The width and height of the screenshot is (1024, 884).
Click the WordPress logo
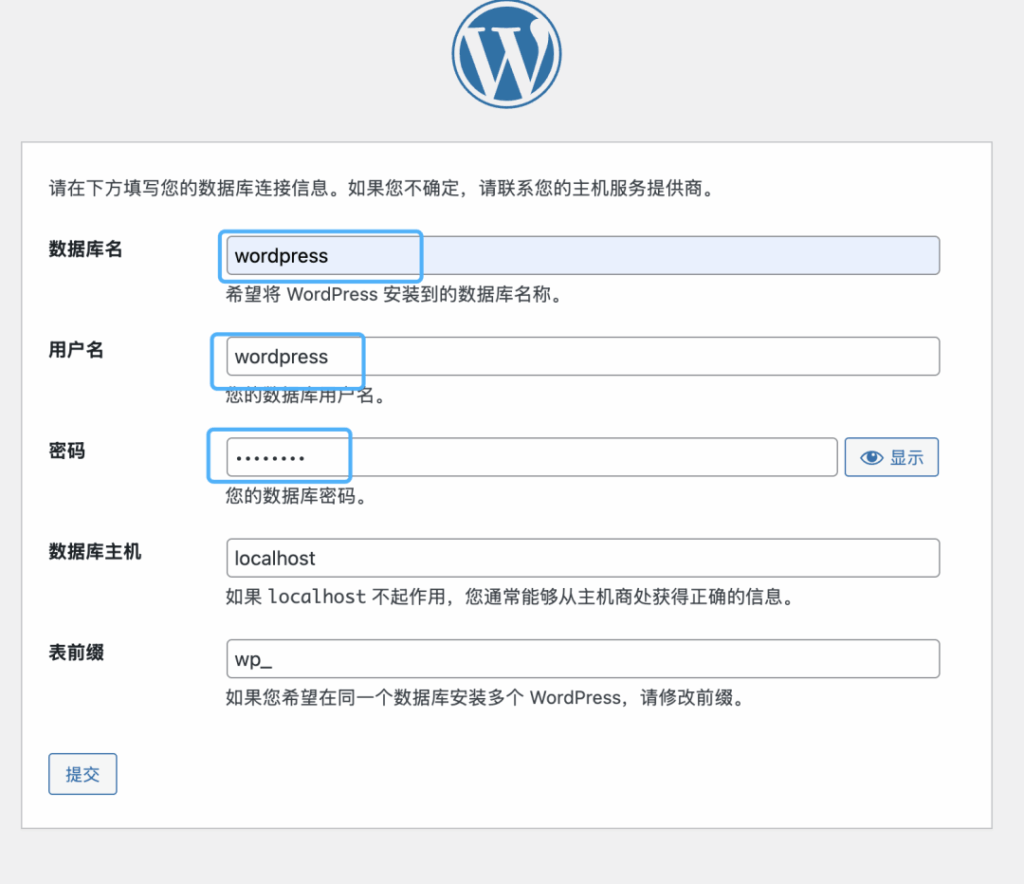[507, 54]
